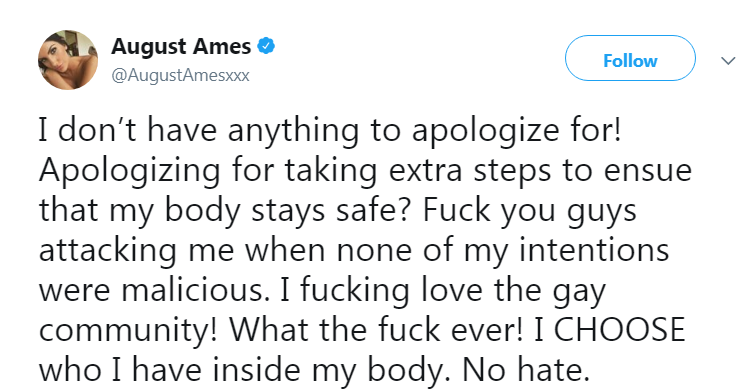755x392 pixels.
Task: Click the tweet's first line about apologizing
Action: click(x=330, y=131)
